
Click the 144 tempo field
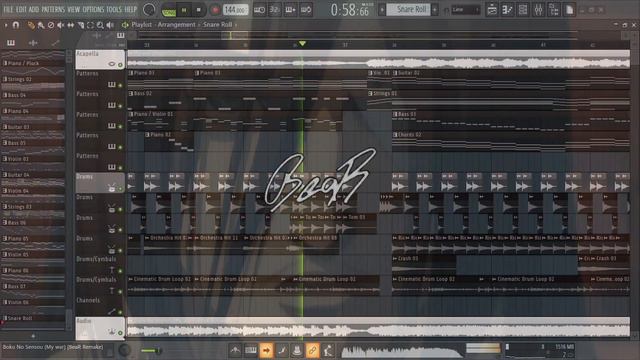[x=235, y=10]
